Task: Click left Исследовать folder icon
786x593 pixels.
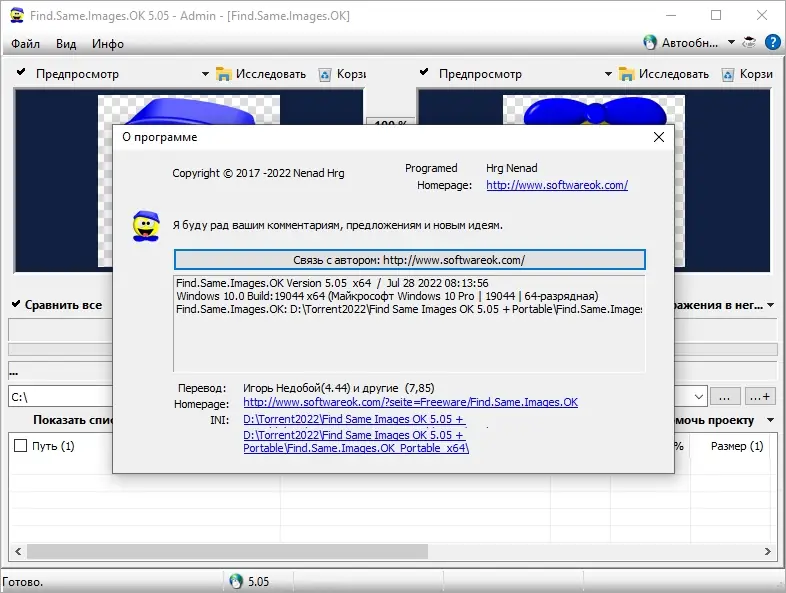Action: (x=223, y=74)
